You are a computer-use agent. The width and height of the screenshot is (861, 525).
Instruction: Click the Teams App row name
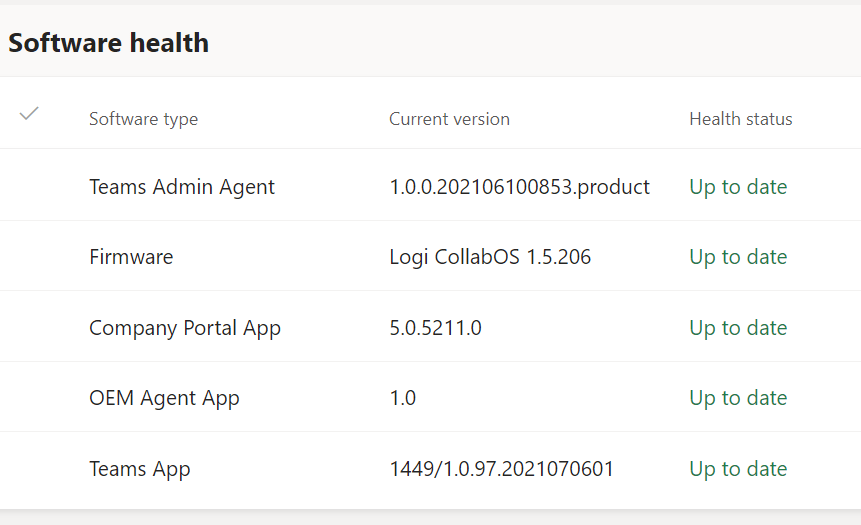coord(139,469)
